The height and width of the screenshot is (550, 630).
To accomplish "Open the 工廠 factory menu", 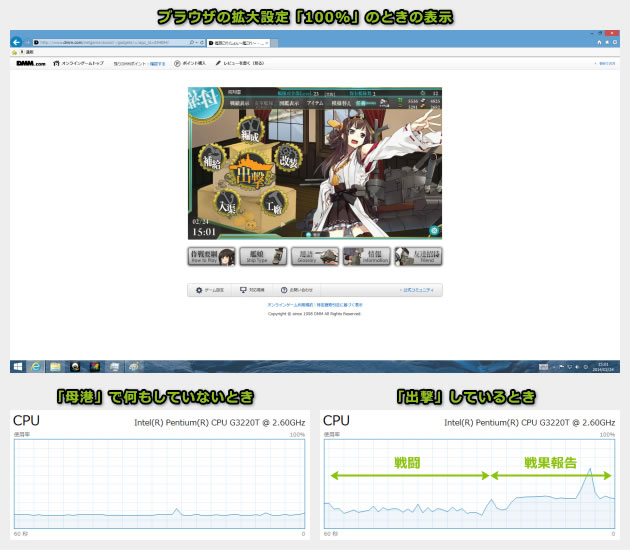I will coord(274,203).
